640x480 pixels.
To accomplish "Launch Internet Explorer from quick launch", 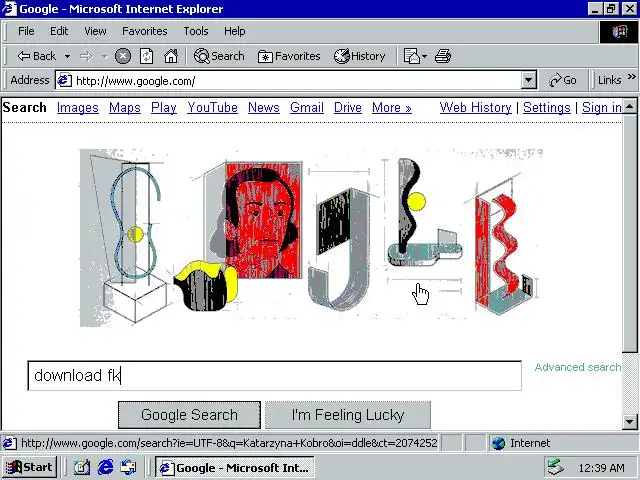I will [x=105, y=467].
